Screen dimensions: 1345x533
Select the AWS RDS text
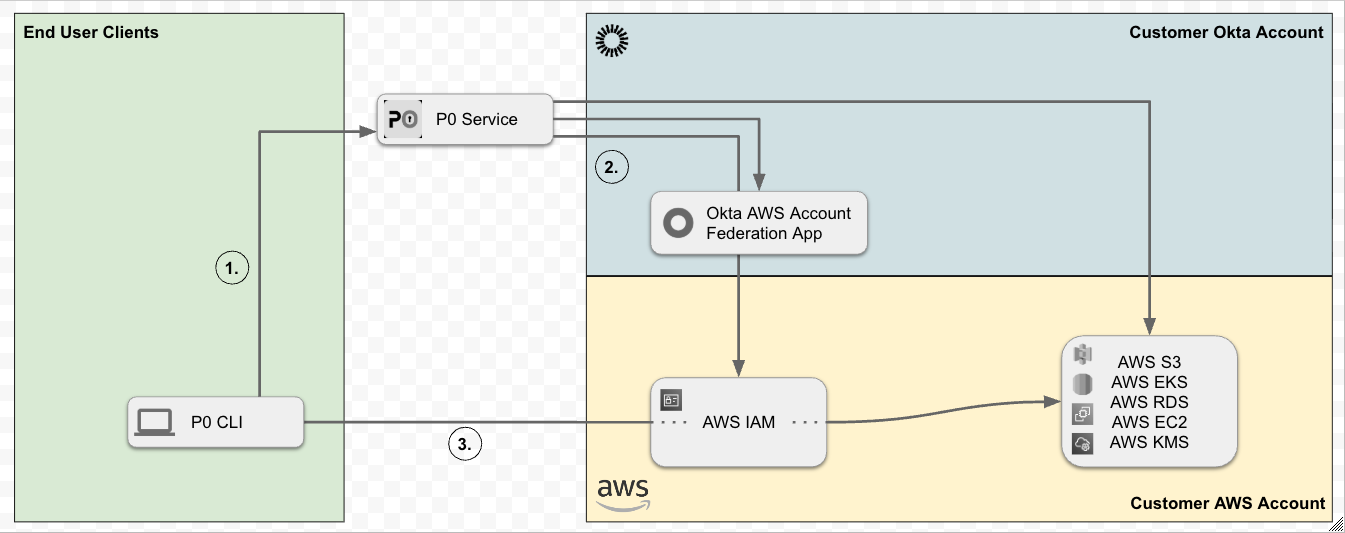click(1149, 402)
